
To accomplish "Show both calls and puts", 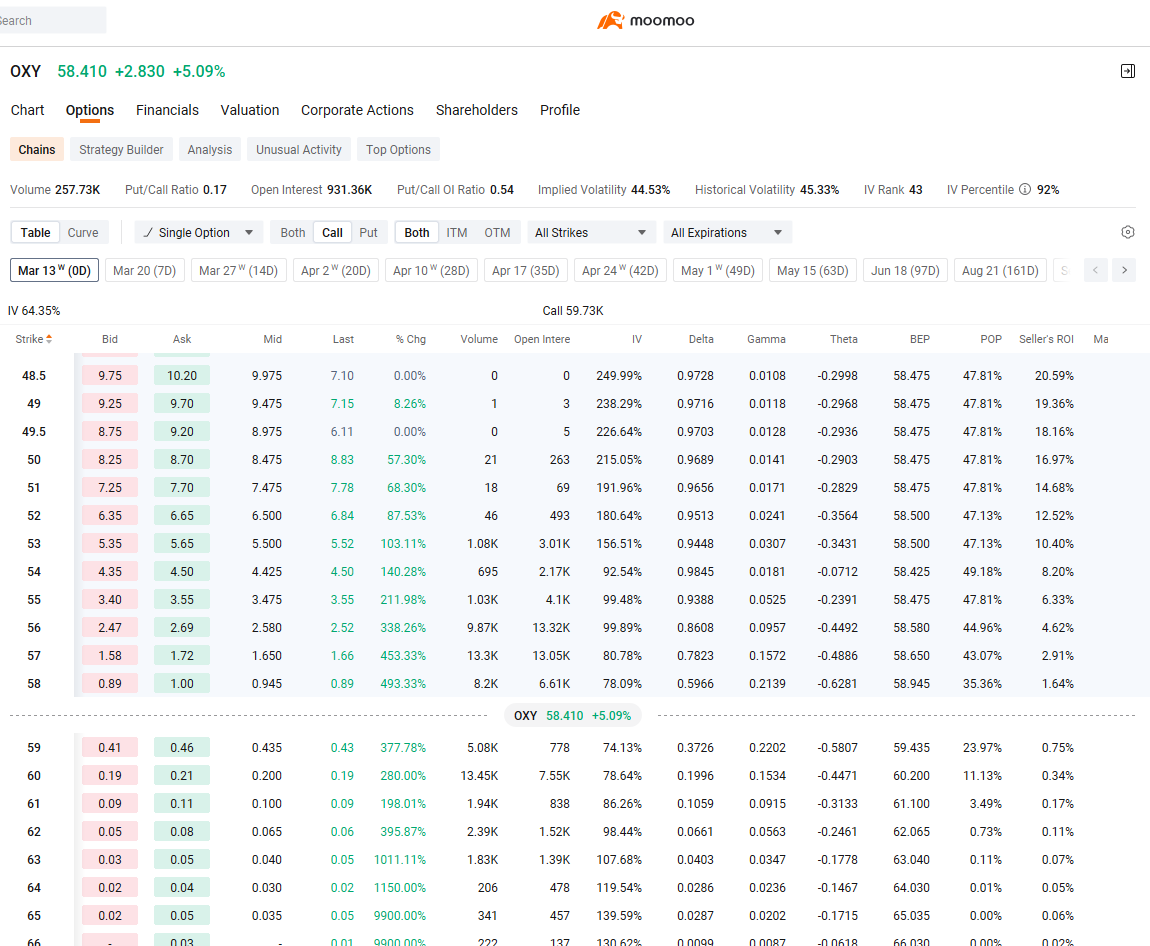I will pos(293,232).
